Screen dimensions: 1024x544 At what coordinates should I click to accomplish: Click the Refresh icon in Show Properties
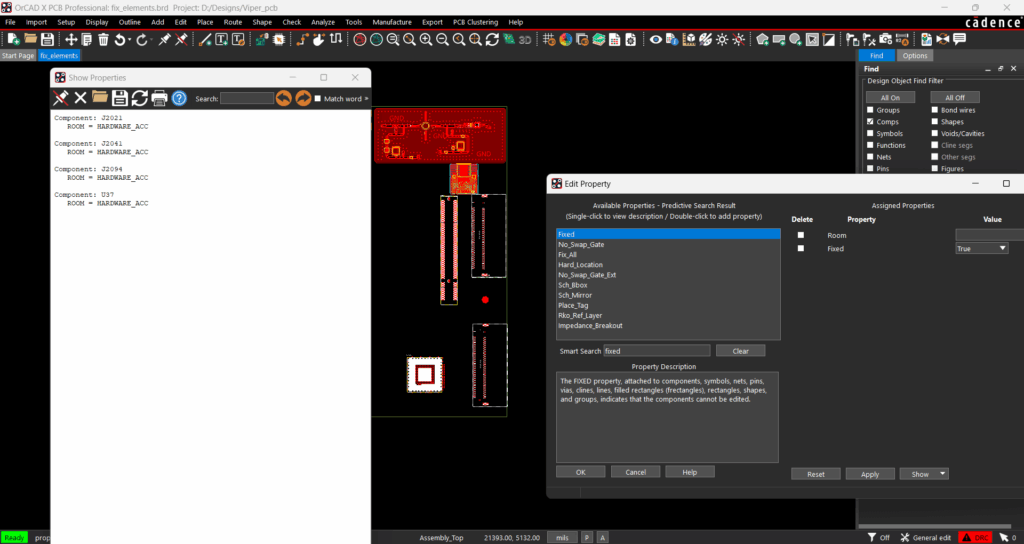[139, 98]
